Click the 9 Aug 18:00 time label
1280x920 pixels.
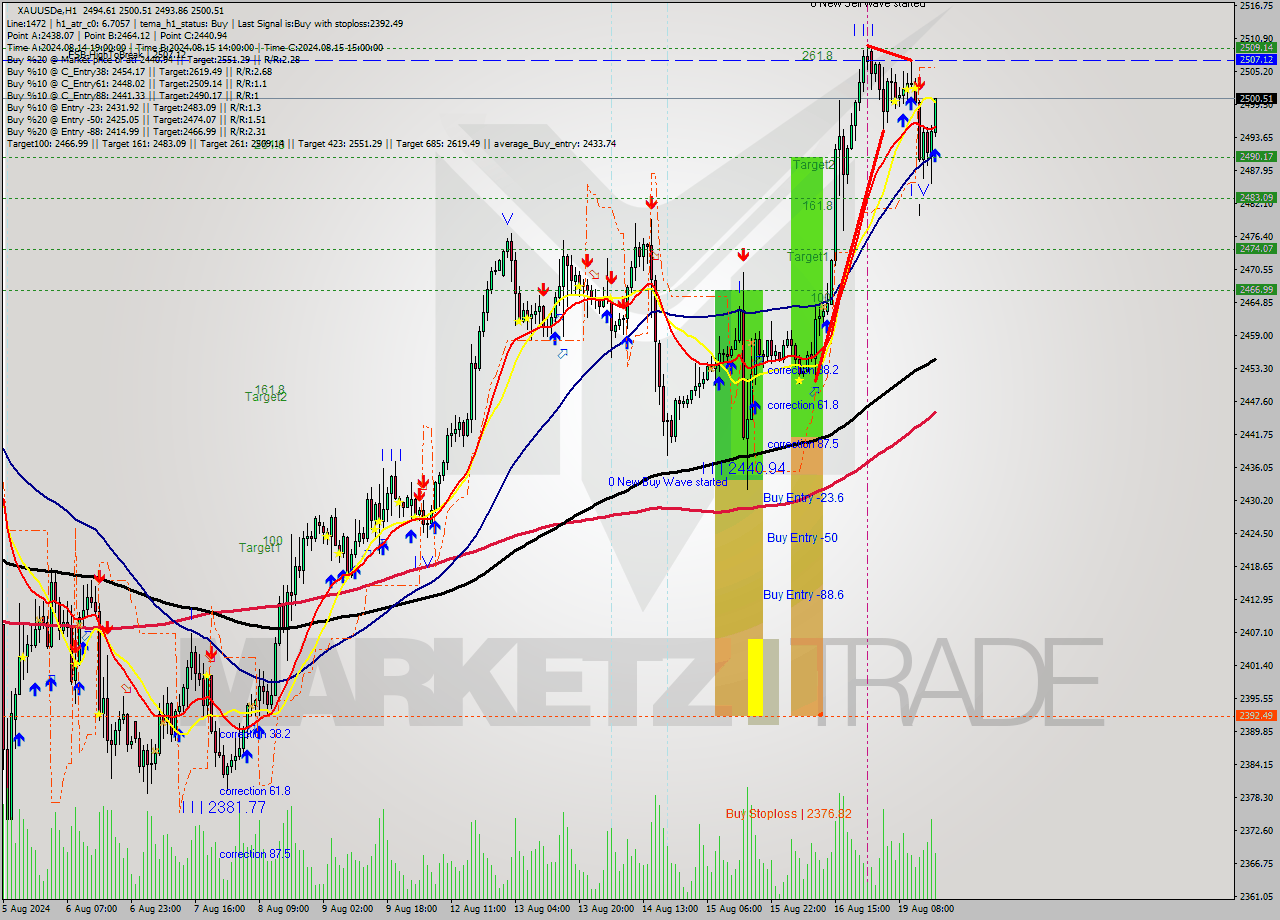point(411,909)
